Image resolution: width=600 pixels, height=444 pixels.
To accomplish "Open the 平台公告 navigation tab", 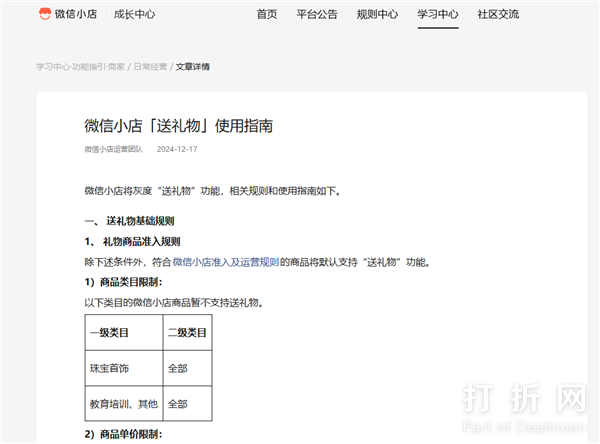I will point(317,15).
